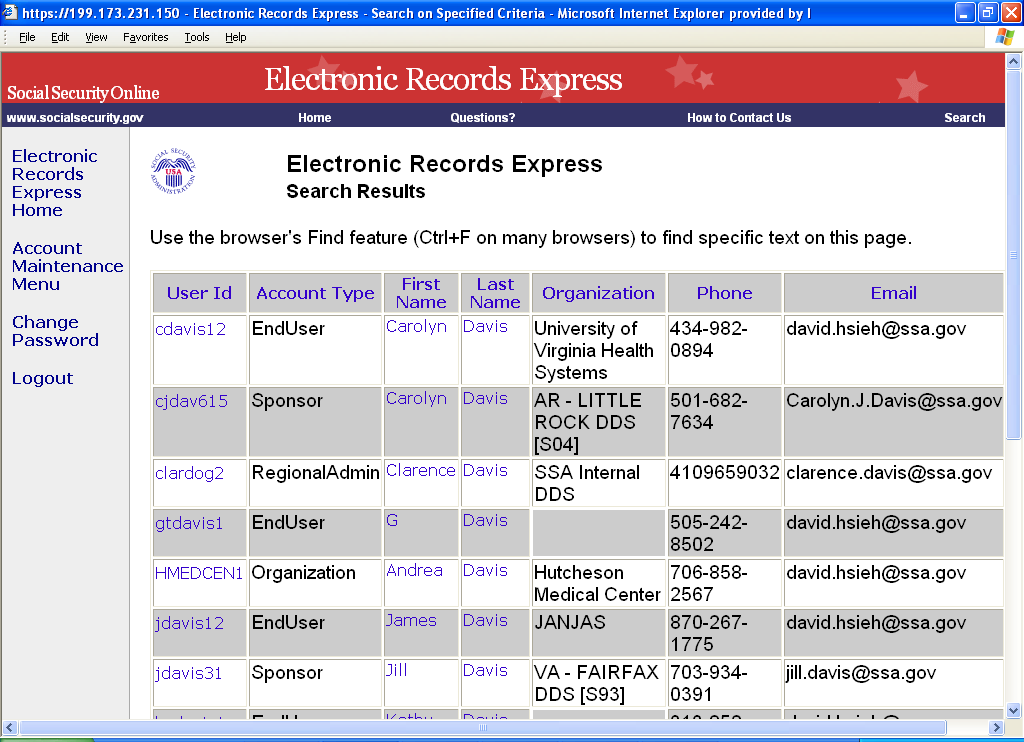The image size is (1024, 742).
Task: Go to Home in the navigation bar
Action: click(315, 118)
